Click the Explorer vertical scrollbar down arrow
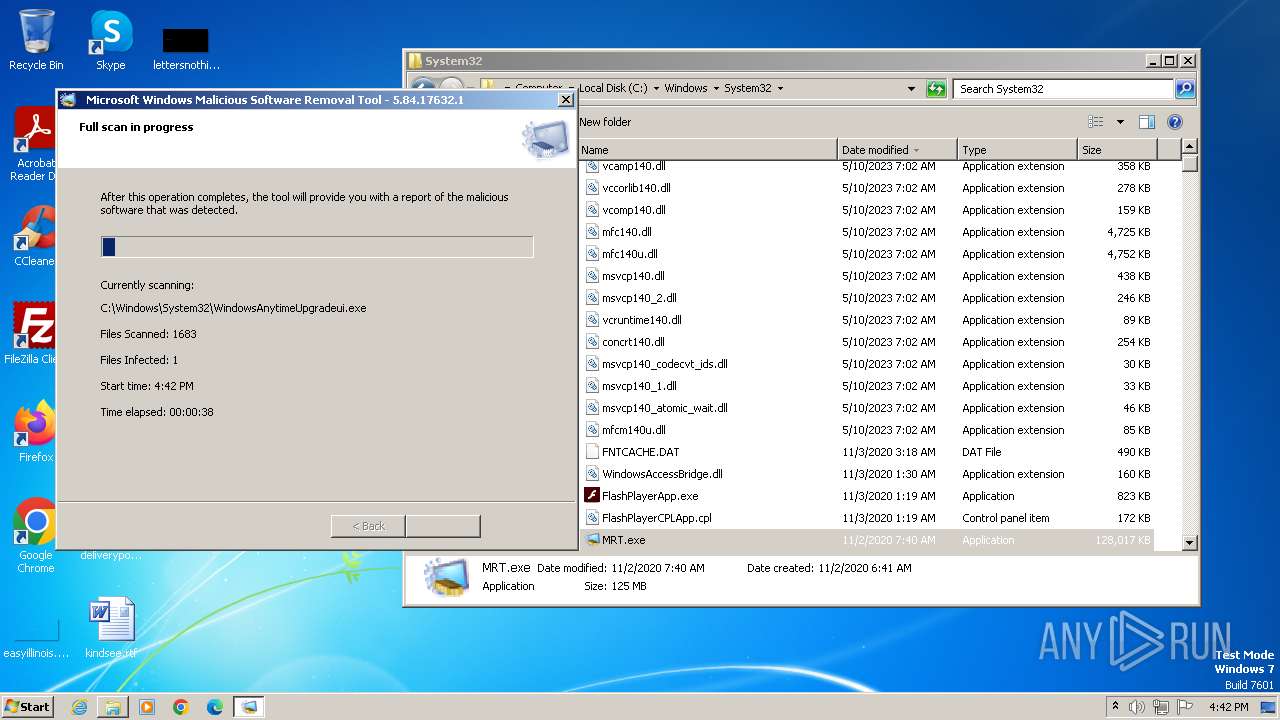1280x720 pixels. (x=1190, y=542)
